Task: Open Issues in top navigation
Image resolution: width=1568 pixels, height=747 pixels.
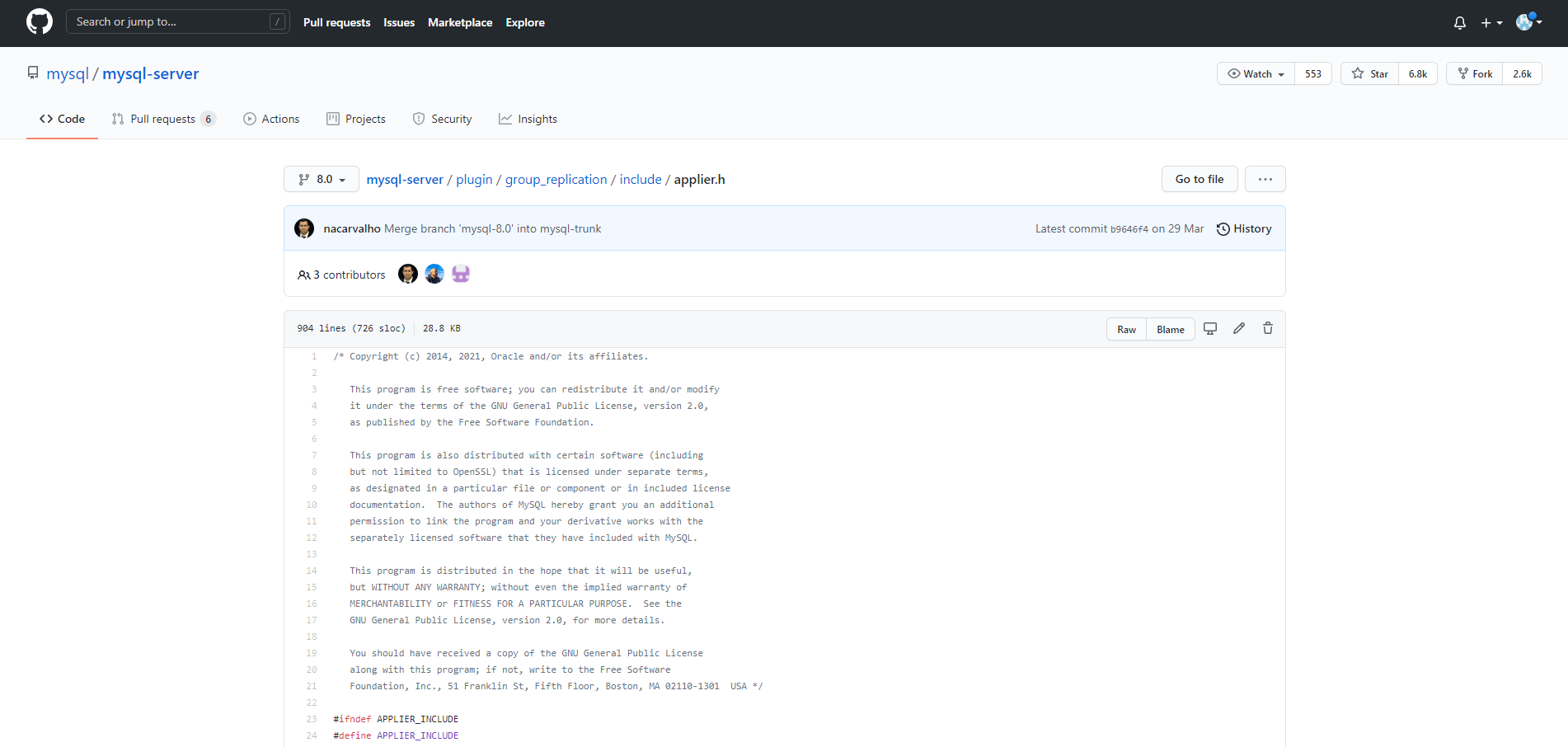Action: pyautogui.click(x=399, y=22)
